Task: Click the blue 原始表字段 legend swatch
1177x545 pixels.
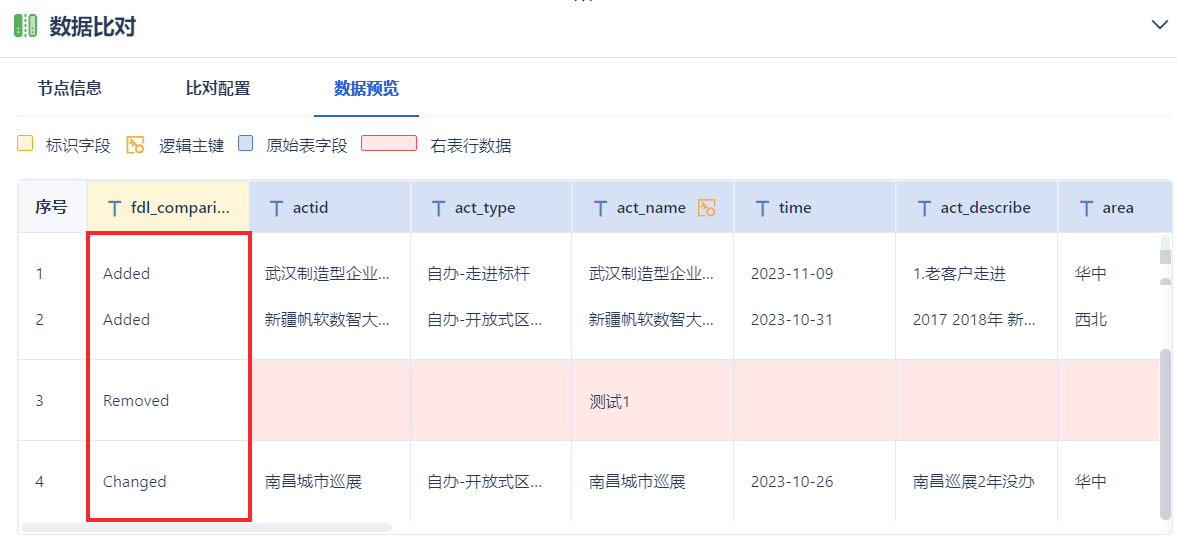Action: tap(246, 144)
